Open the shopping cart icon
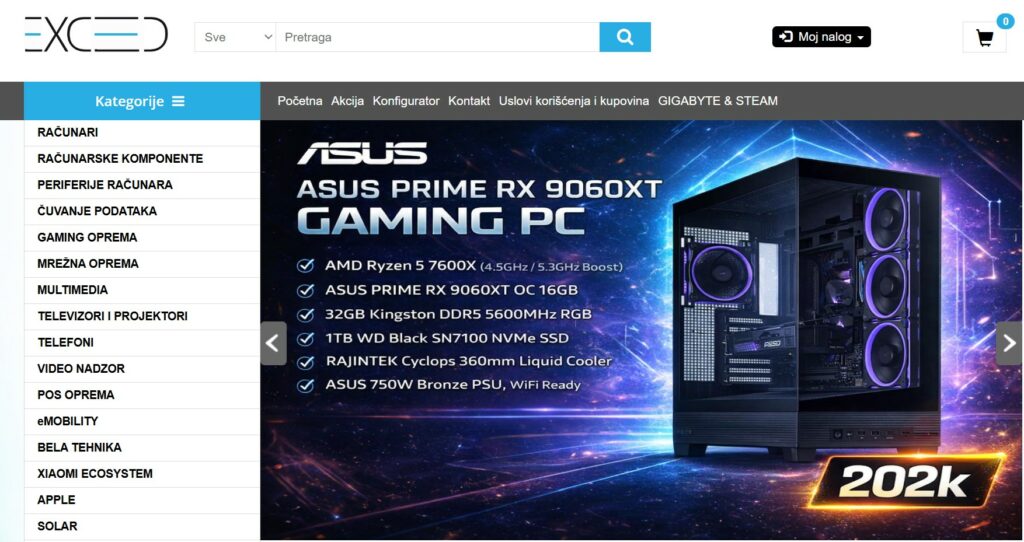The image size is (1024, 542). point(984,38)
